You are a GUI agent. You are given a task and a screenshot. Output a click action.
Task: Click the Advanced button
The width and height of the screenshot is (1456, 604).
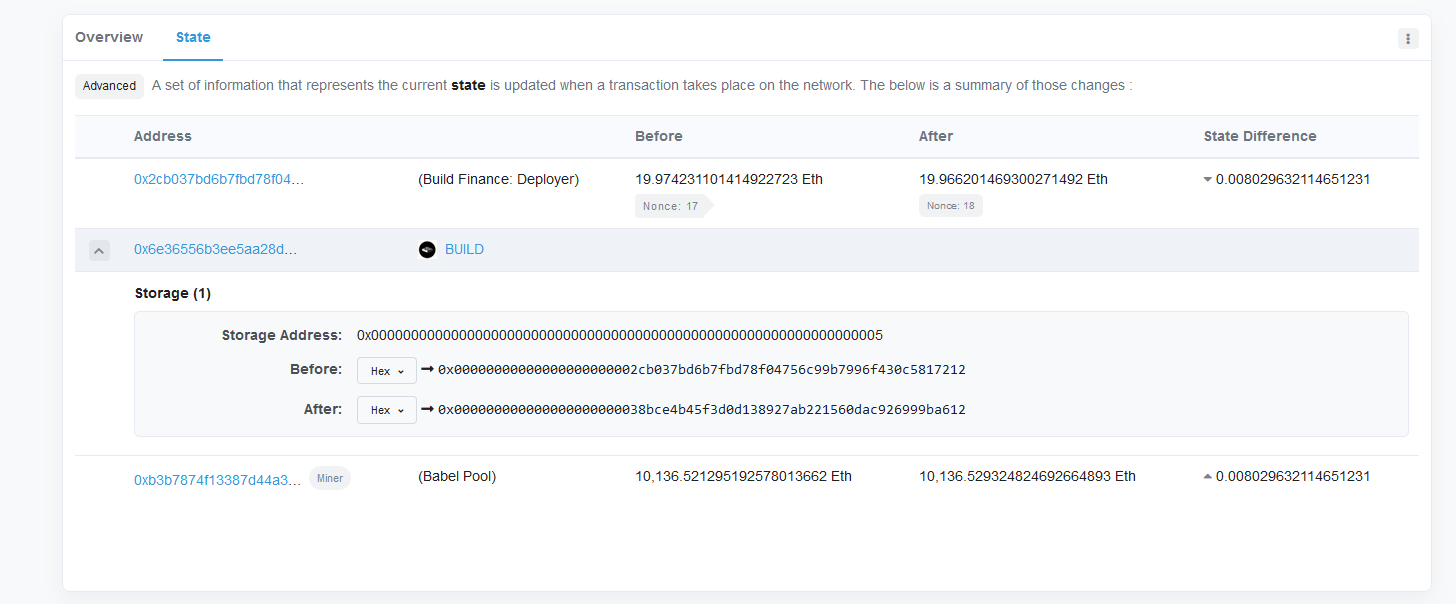109,86
